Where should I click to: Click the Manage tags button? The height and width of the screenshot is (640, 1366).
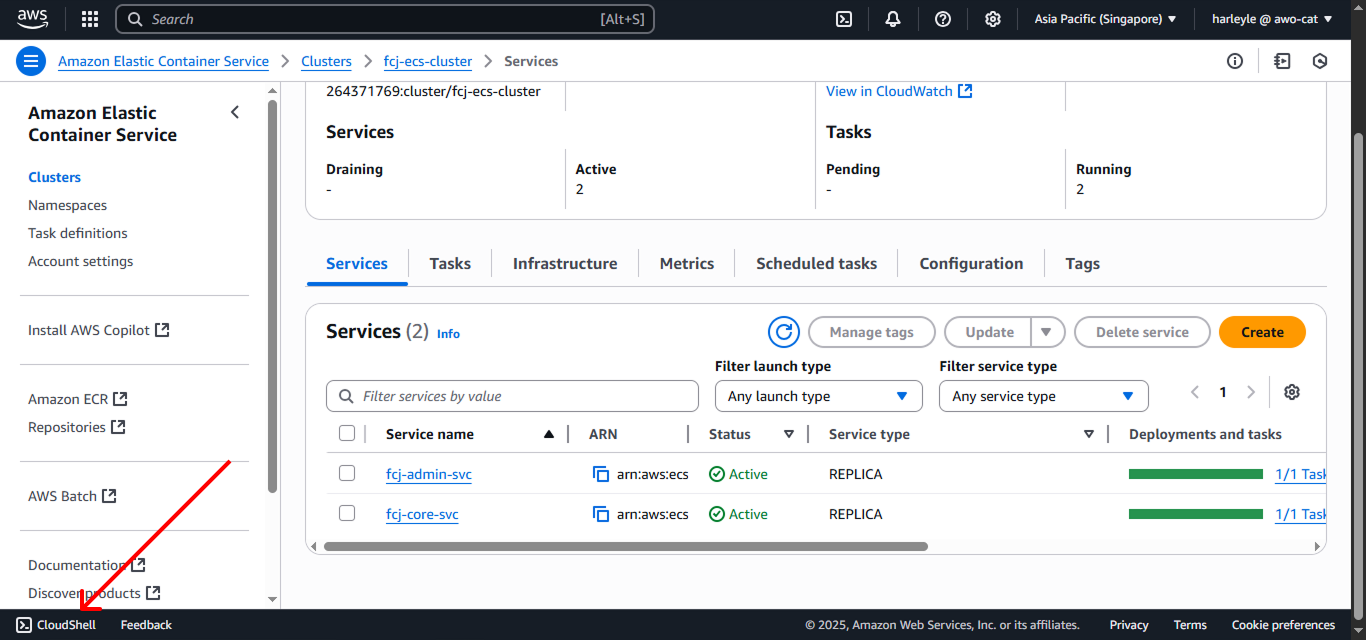[871, 332]
